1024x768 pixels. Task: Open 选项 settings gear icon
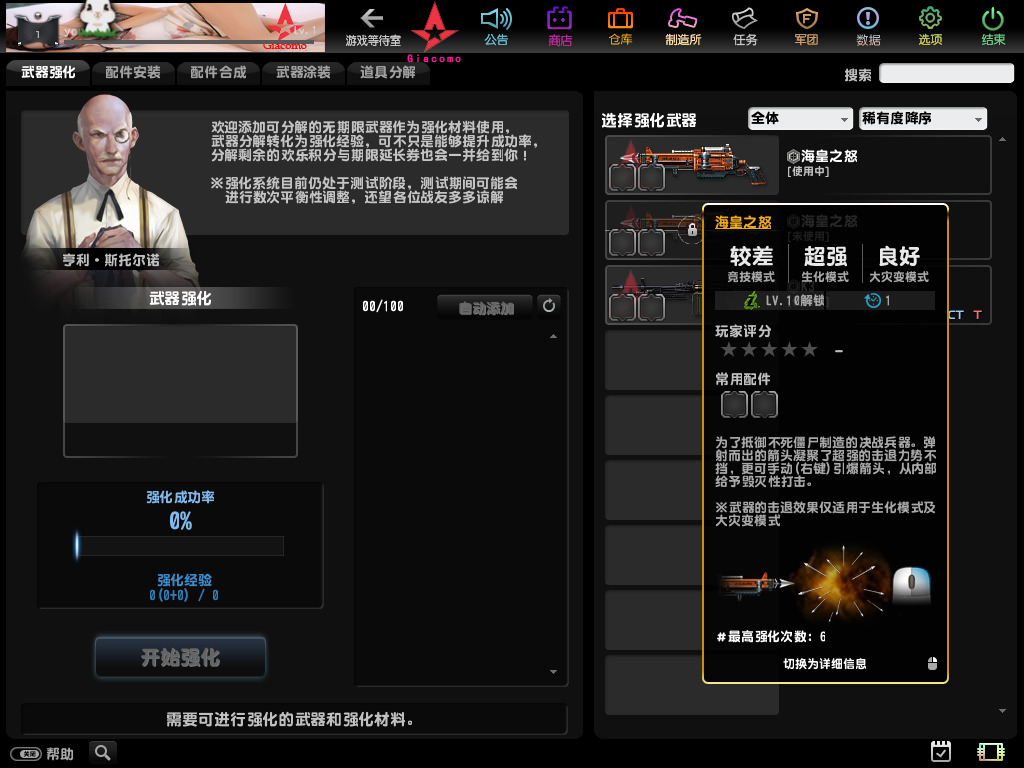point(930,26)
